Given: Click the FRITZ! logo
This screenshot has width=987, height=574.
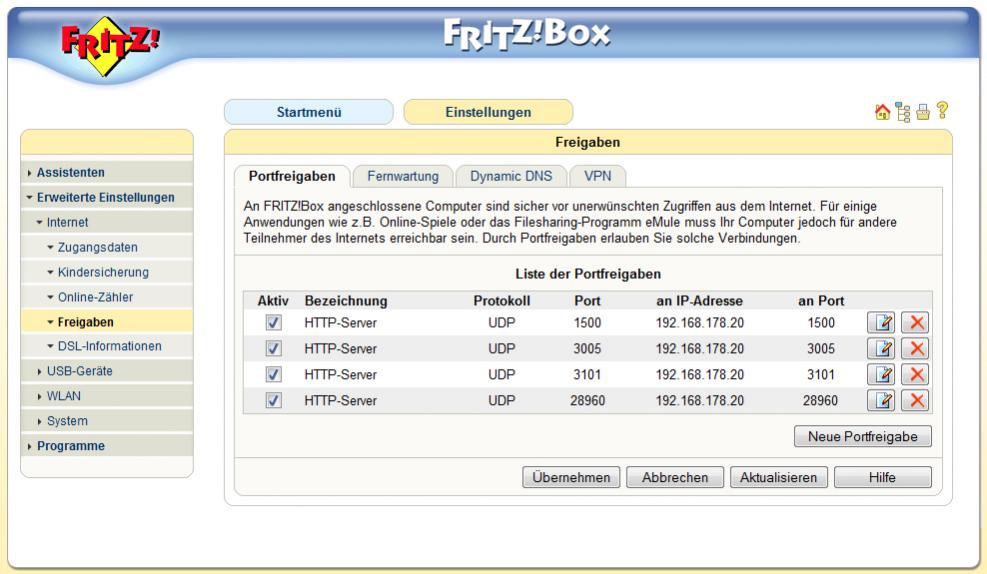Looking at the screenshot, I should point(110,45).
